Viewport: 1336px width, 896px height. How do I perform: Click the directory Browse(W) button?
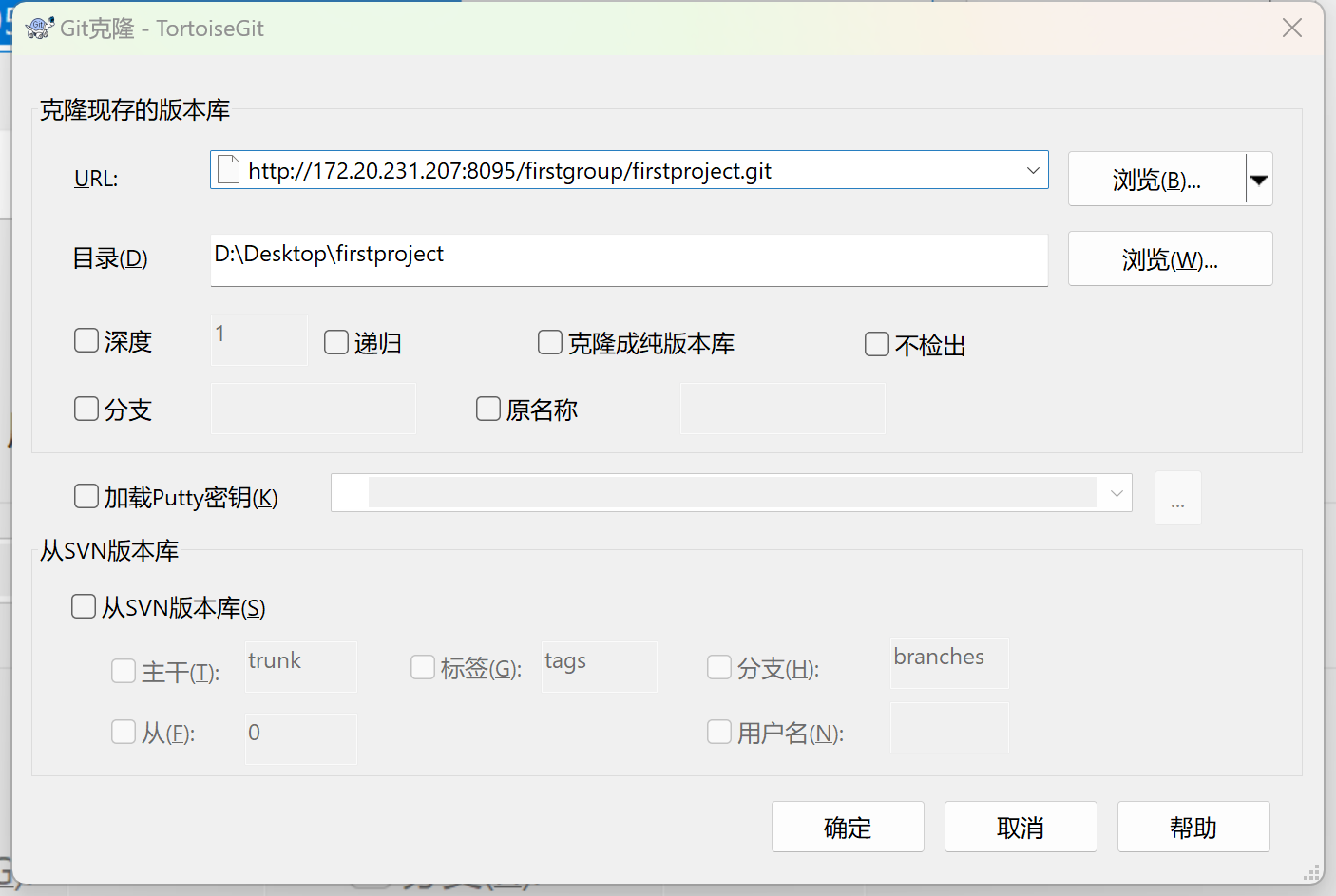point(1170,258)
